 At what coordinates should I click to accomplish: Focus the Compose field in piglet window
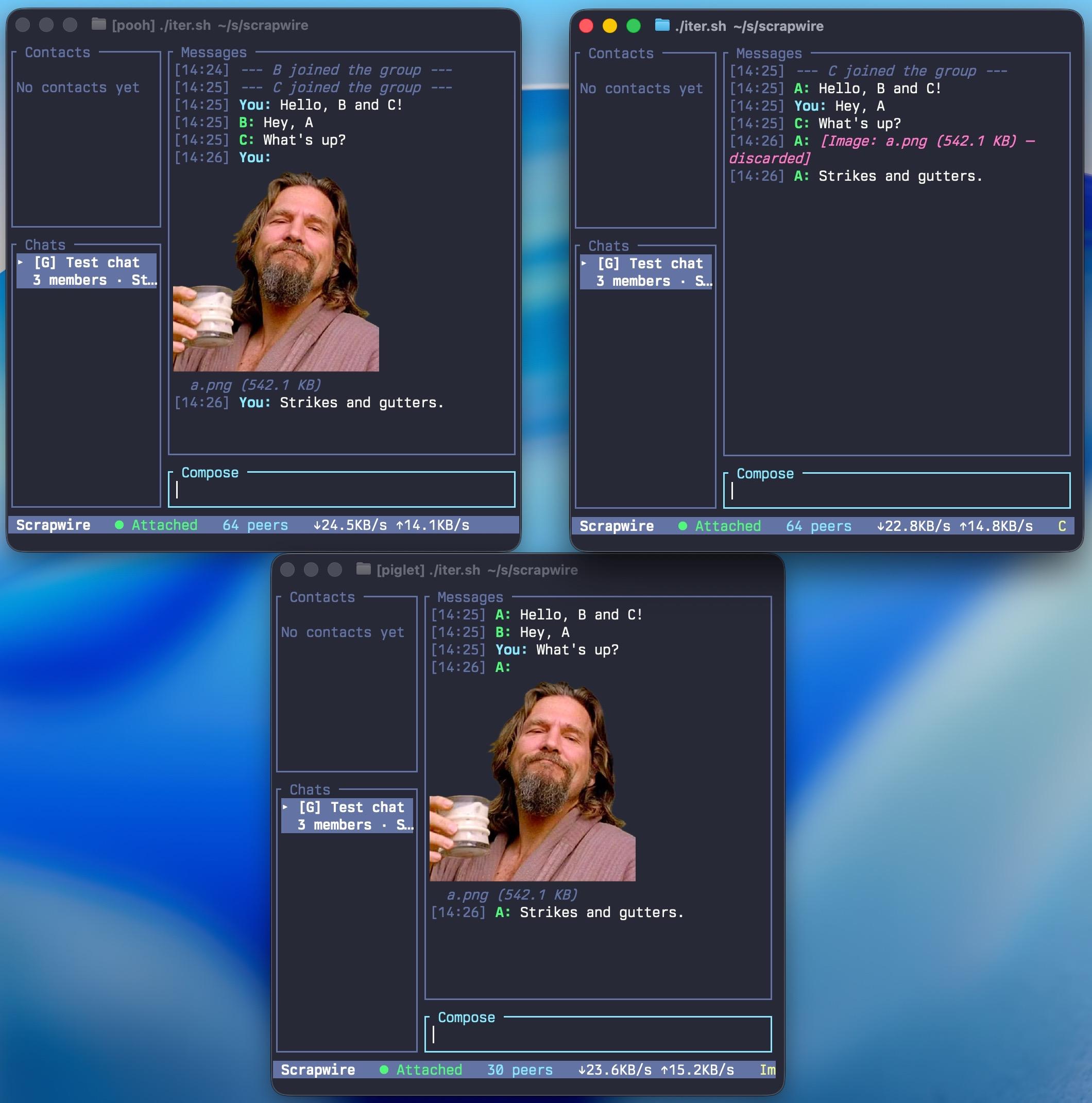point(598,1035)
